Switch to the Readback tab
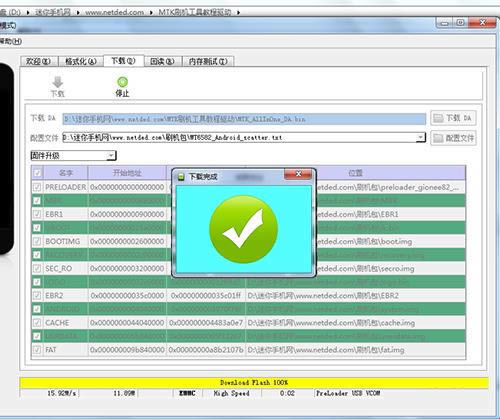 [162, 61]
